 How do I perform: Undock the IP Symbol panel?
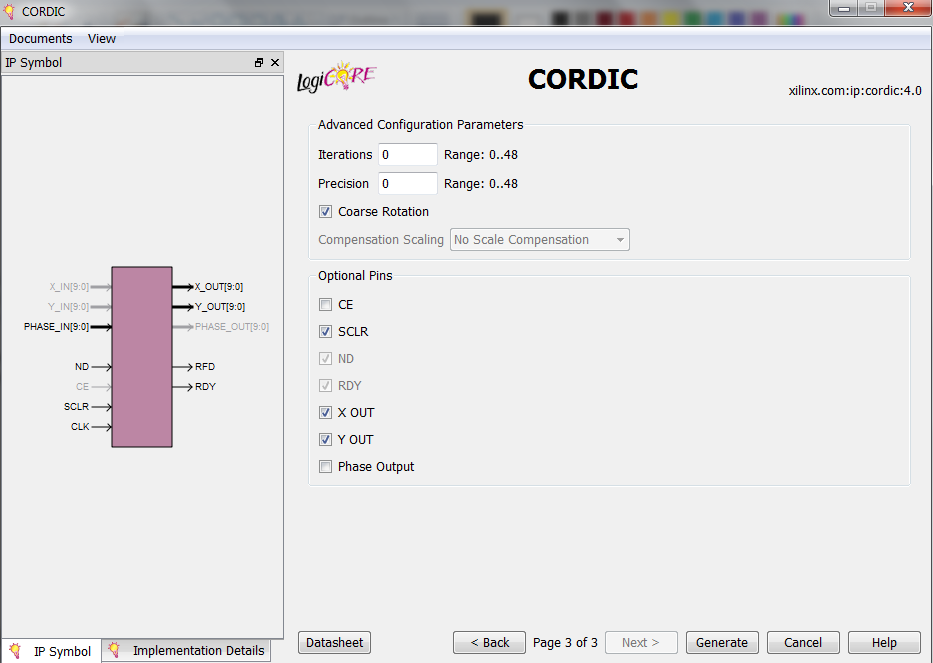pyautogui.click(x=259, y=63)
